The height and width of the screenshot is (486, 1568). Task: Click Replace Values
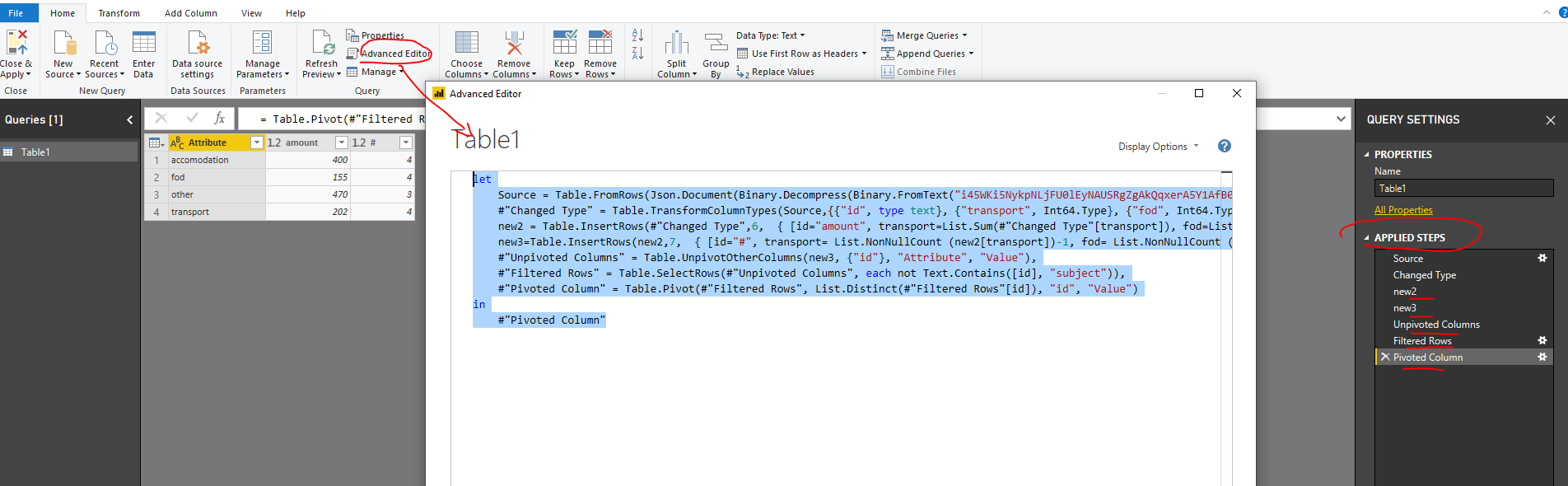point(775,72)
